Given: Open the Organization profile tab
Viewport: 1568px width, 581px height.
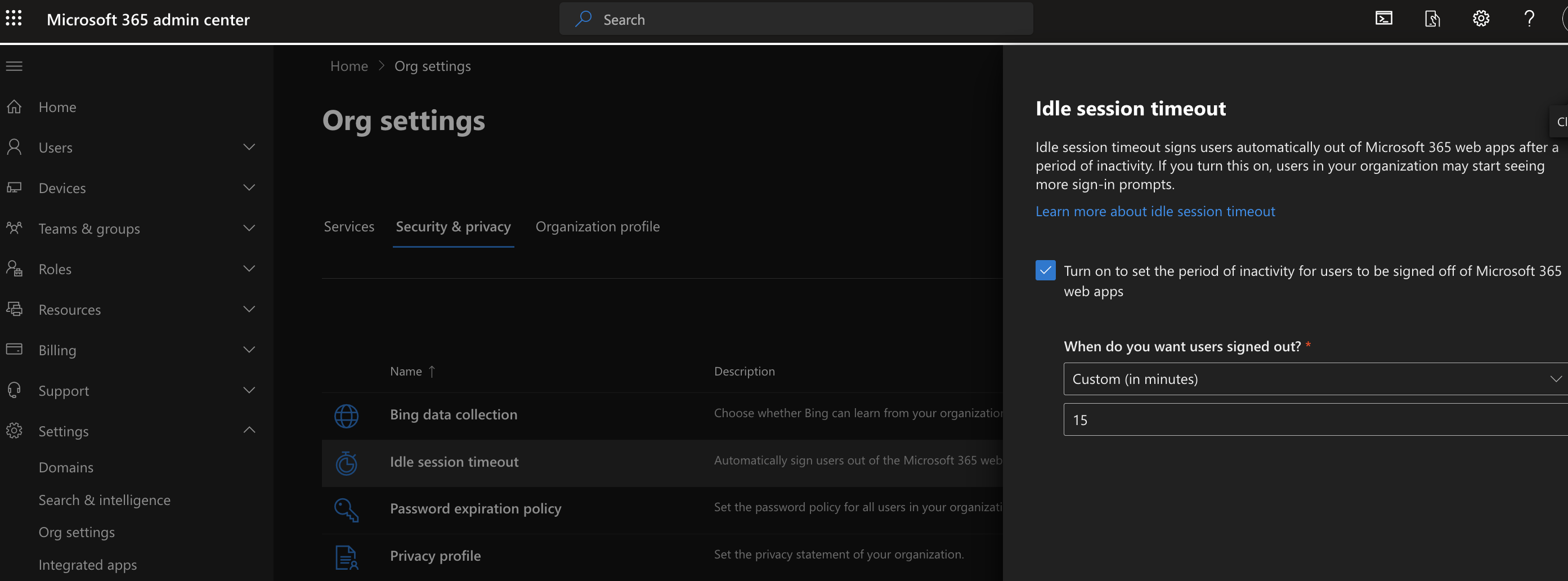Looking at the screenshot, I should [x=597, y=226].
